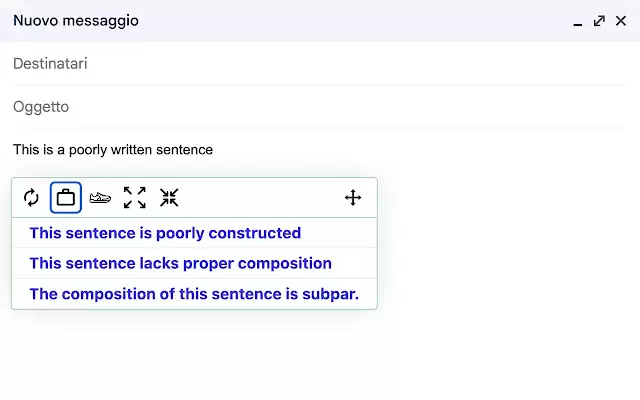Click the empty message area below the popup
640x400 pixels.
318,355
